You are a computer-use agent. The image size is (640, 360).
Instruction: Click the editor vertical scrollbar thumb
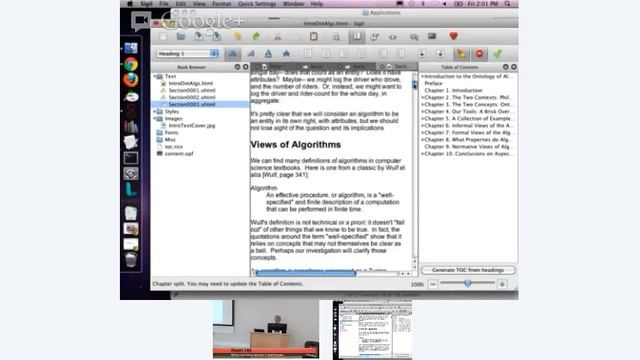(415, 84)
